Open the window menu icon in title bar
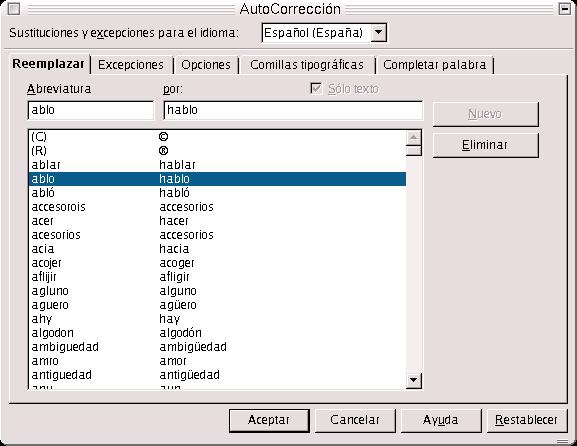This screenshot has height=446, width=577. [x=14, y=8]
